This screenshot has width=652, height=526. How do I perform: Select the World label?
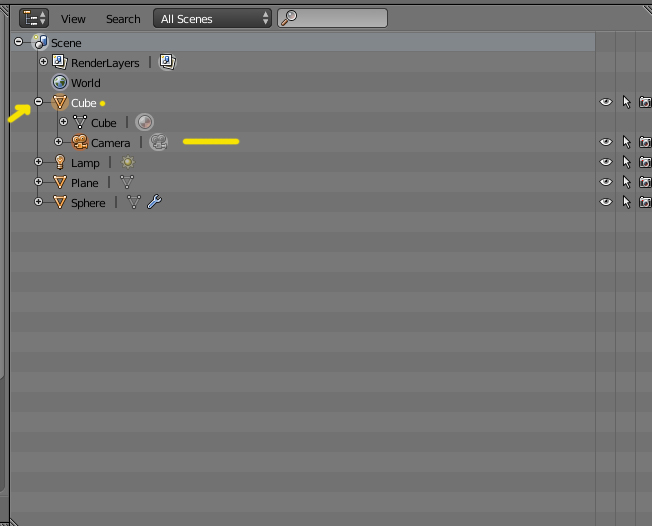click(x=86, y=83)
